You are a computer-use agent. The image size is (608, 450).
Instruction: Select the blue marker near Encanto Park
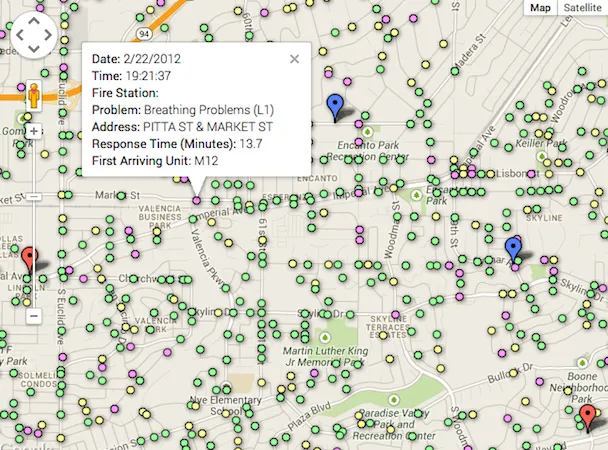335,108
